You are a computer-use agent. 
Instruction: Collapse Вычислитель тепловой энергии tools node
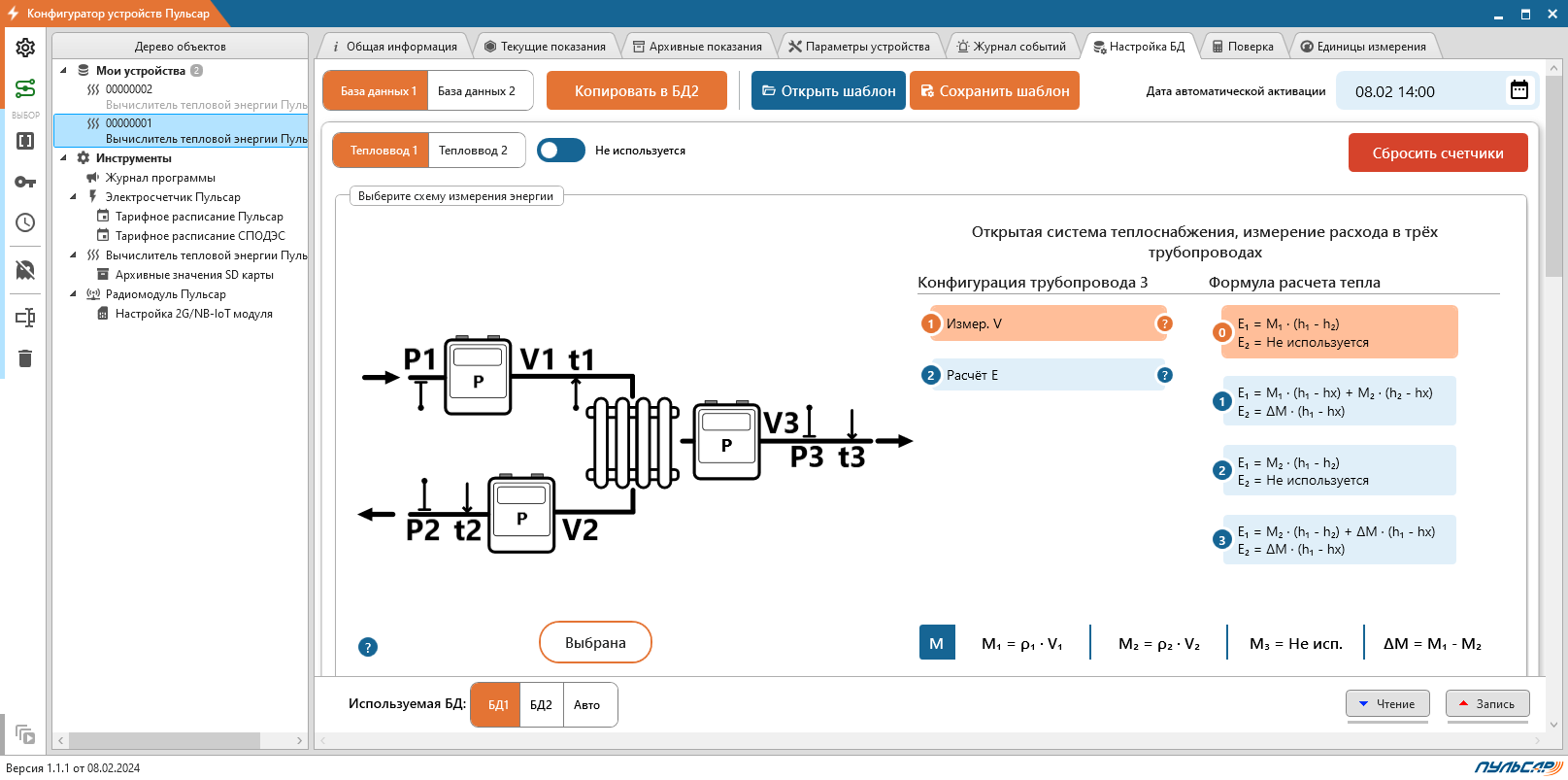pyautogui.click(x=73, y=254)
